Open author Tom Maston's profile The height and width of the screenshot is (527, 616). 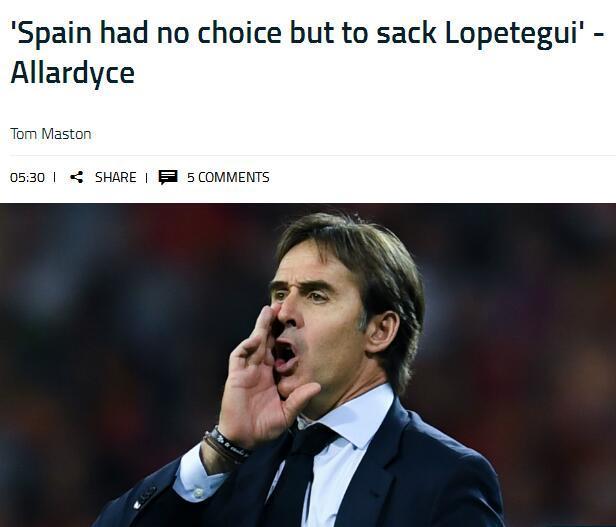[51, 134]
